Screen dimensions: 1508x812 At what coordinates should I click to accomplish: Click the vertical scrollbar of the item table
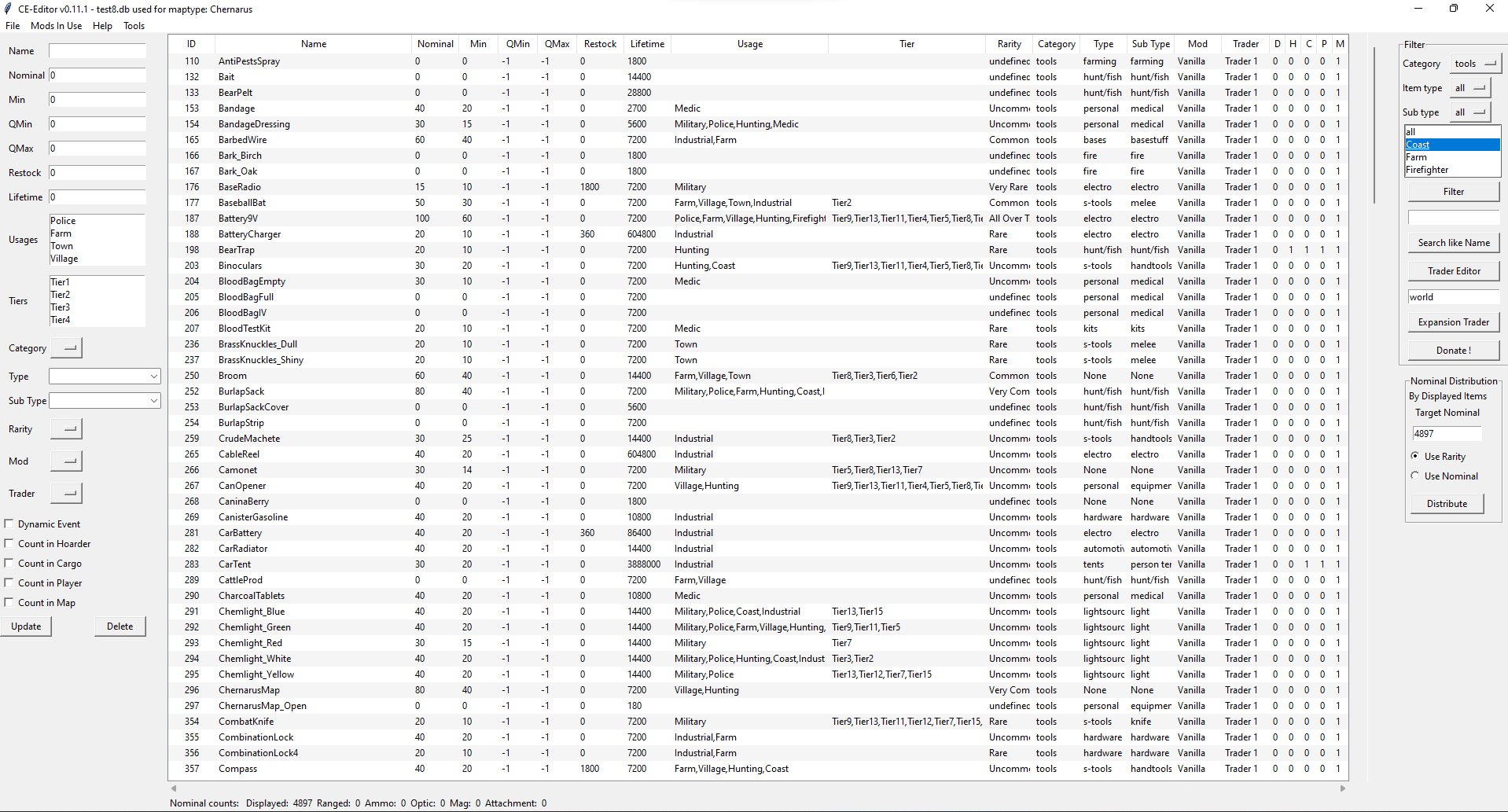1374,126
